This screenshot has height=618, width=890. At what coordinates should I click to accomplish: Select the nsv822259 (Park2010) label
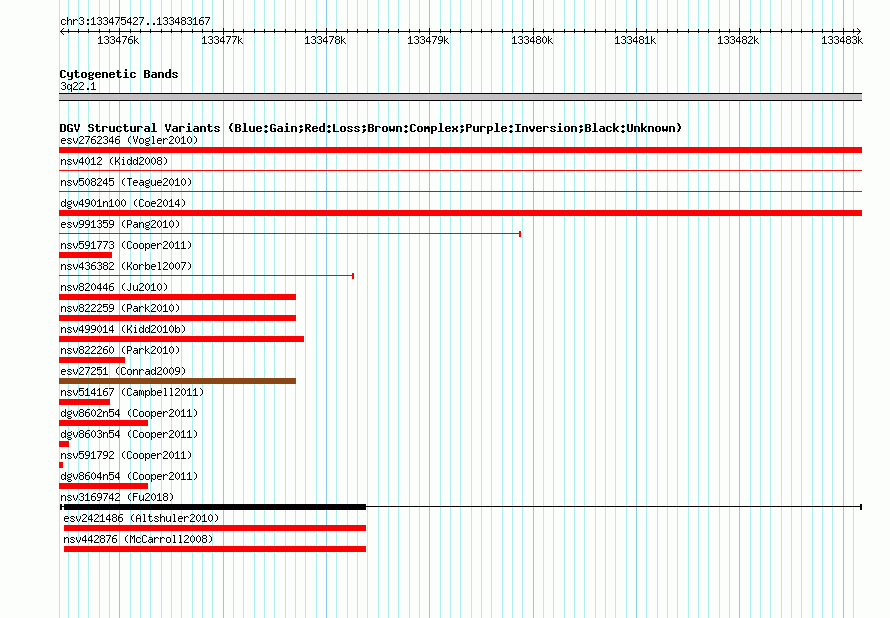120,308
